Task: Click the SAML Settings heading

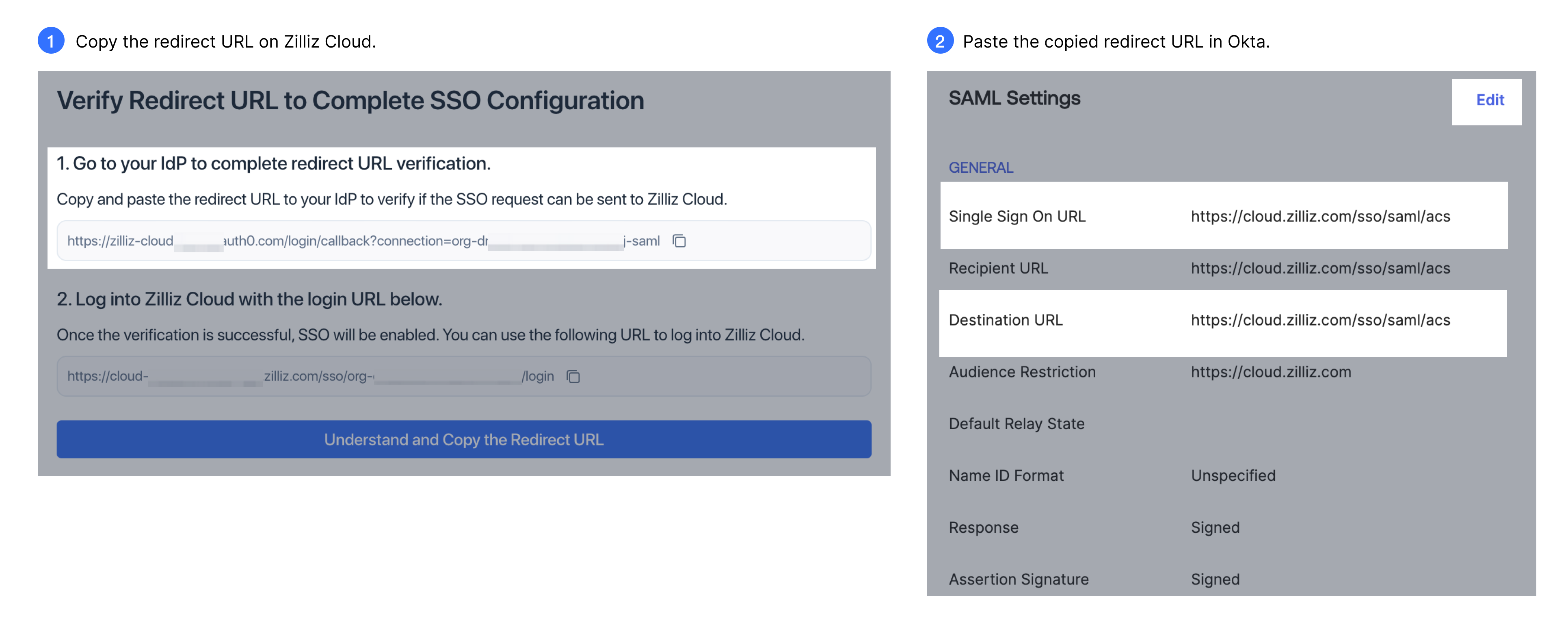Action: pyautogui.click(x=1014, y=98)
